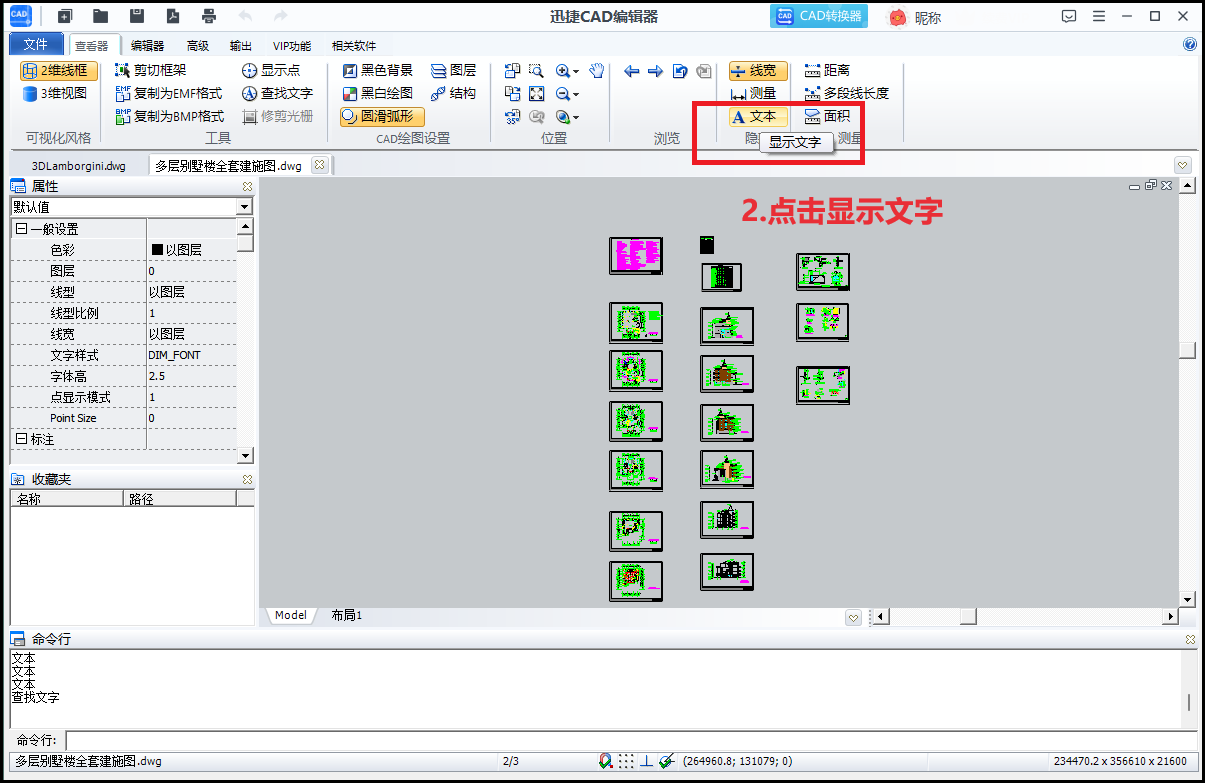The width and height of the screenshot is (1205, 783).
Task: Switch to the 输出 ribbon tab
Action: click(241, 46)
